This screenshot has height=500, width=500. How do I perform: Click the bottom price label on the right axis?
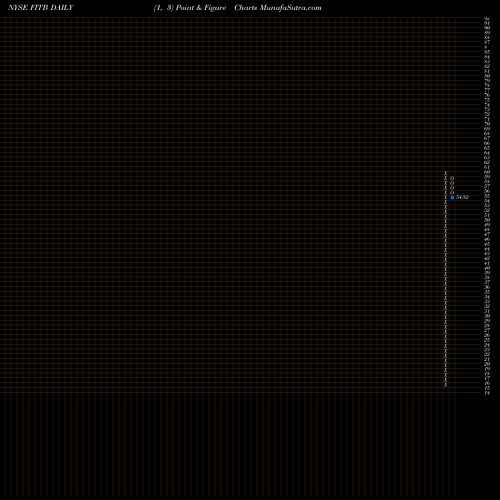coord(487,393)
